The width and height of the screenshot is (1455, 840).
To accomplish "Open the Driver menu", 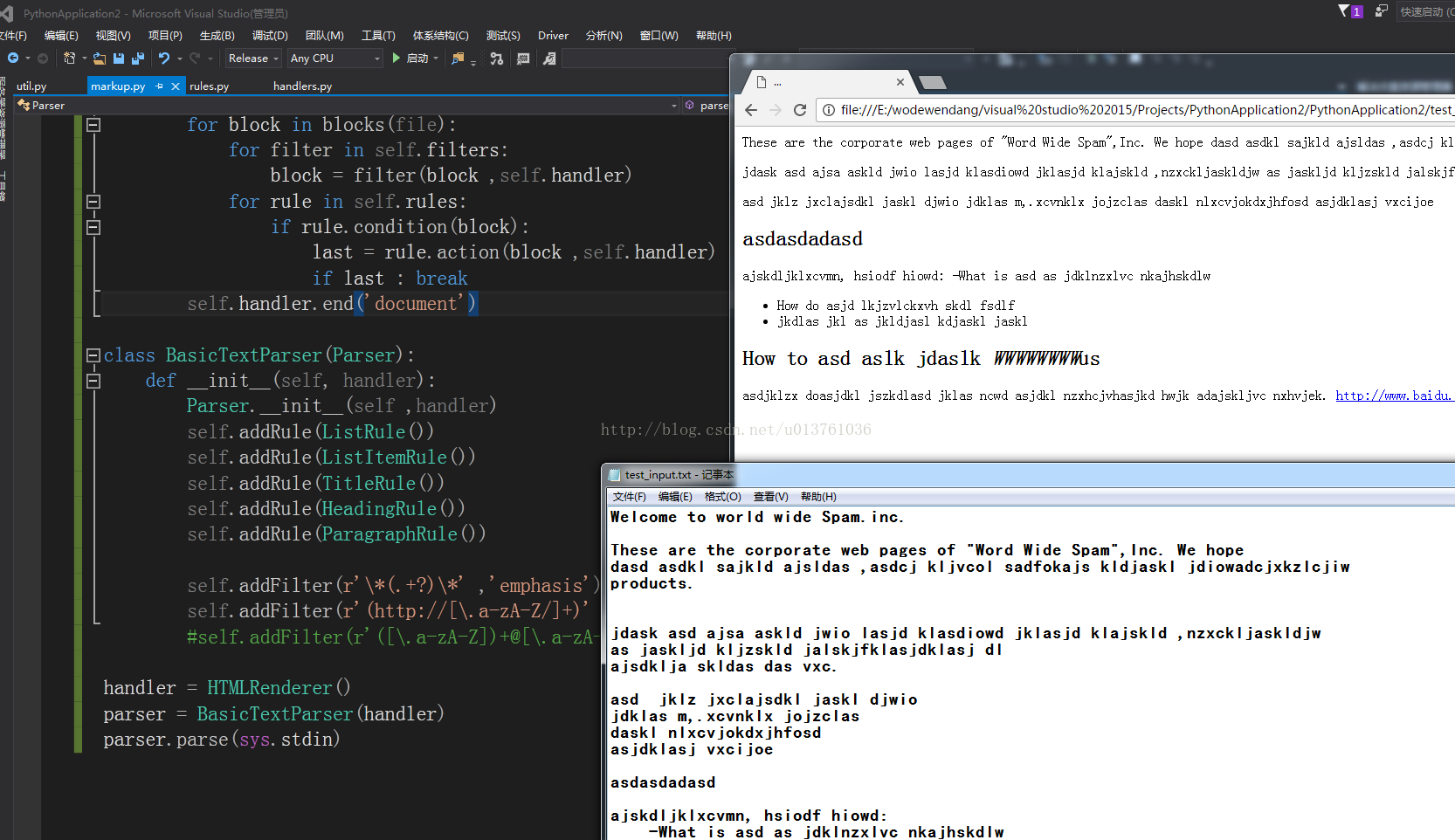I will (x=553, y=36).
